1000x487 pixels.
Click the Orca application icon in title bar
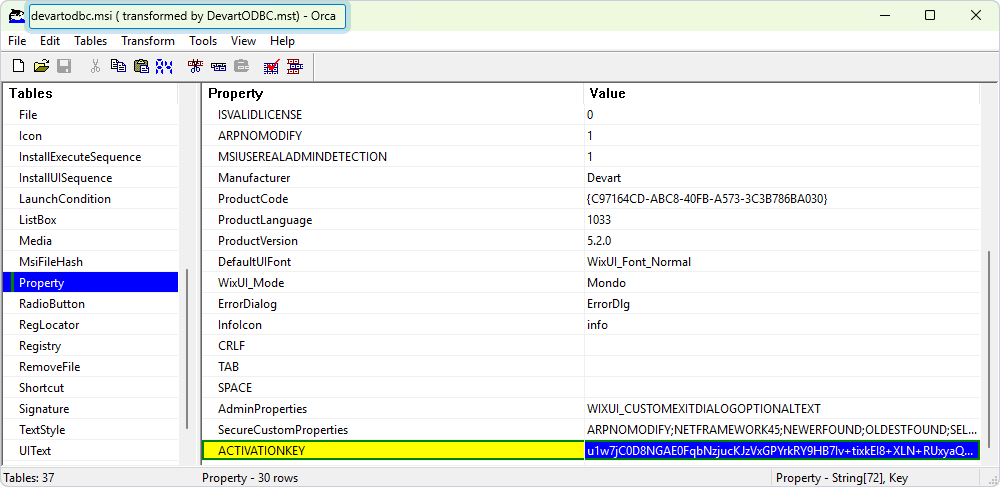pyautogui.click(x=17, y=16)
